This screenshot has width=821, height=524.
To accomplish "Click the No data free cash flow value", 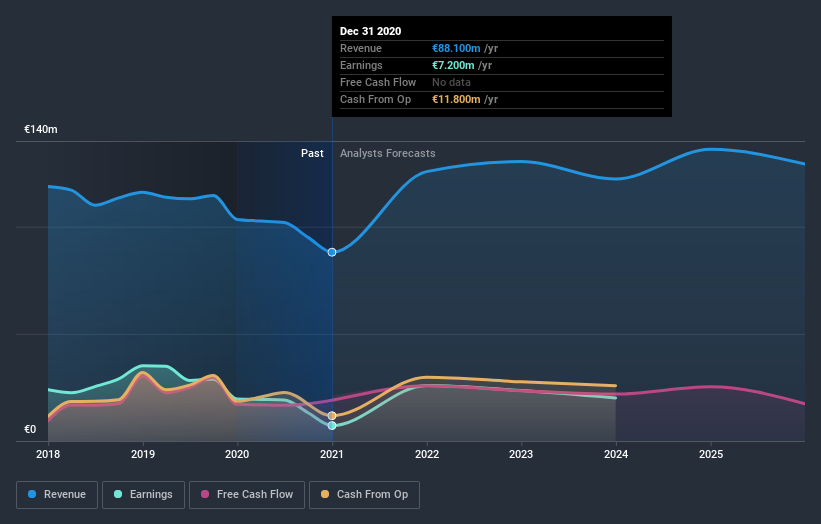I will click(451, 82).
